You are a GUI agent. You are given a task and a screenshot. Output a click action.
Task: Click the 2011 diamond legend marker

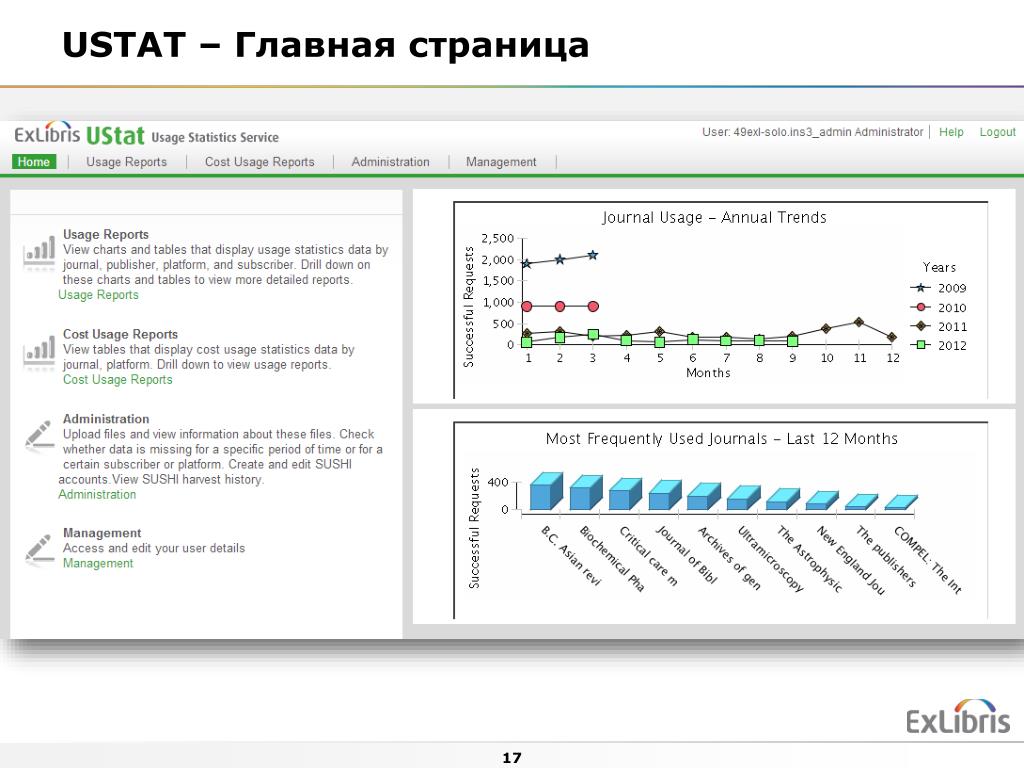(920, 326)
